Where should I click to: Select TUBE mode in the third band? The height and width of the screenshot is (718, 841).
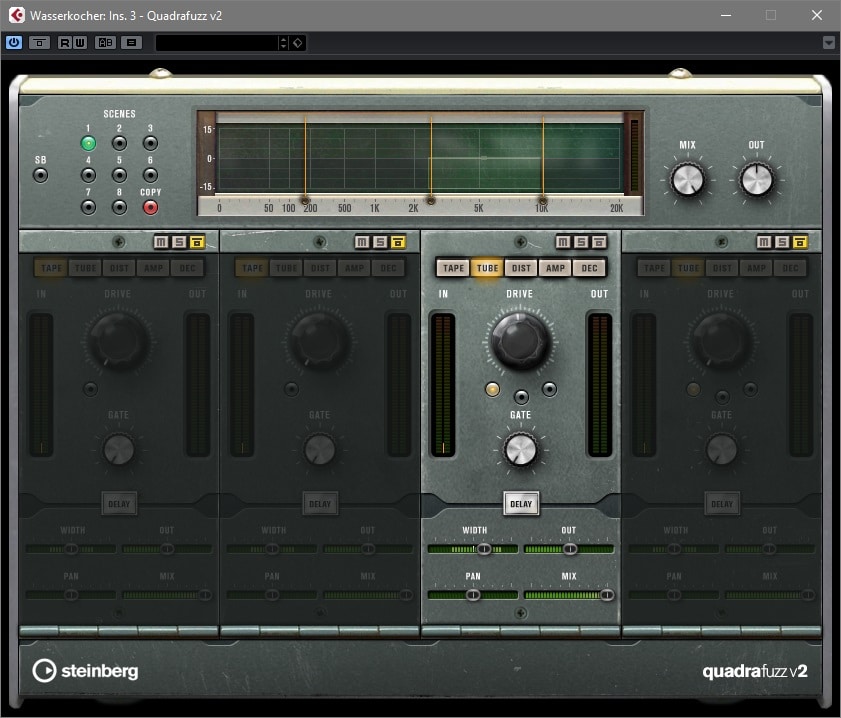point(487,268)
